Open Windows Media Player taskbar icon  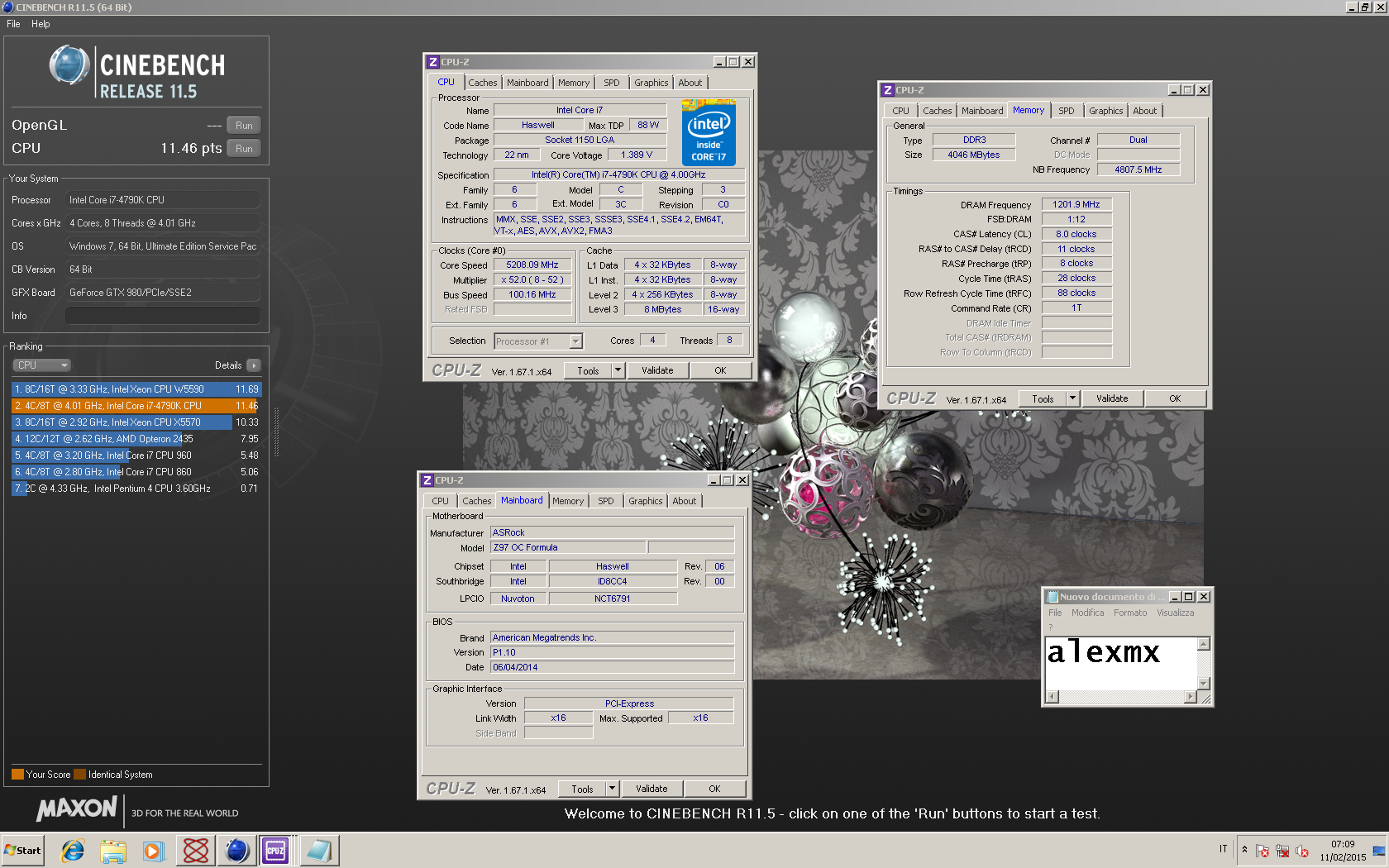(x=153, y=850)
